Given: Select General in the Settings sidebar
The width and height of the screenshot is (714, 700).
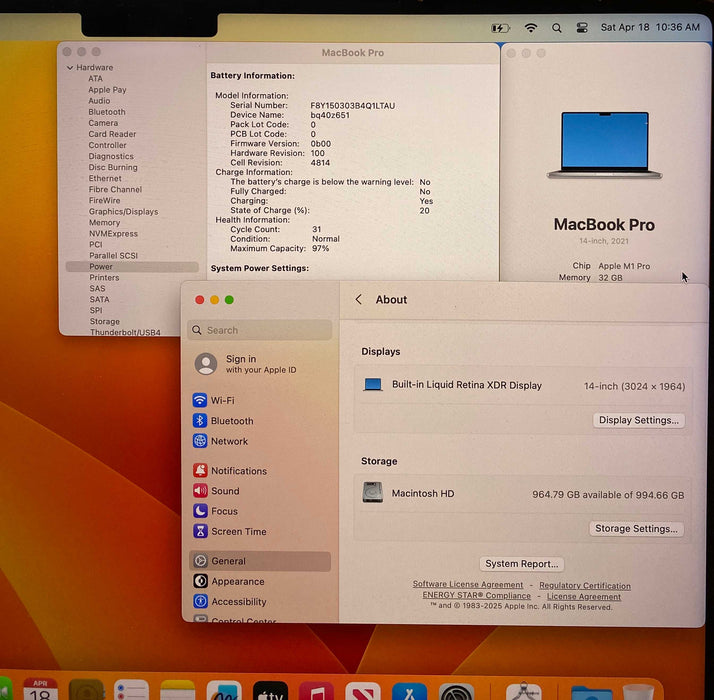Looking at the screenshot, I should [x=260, y=561].
